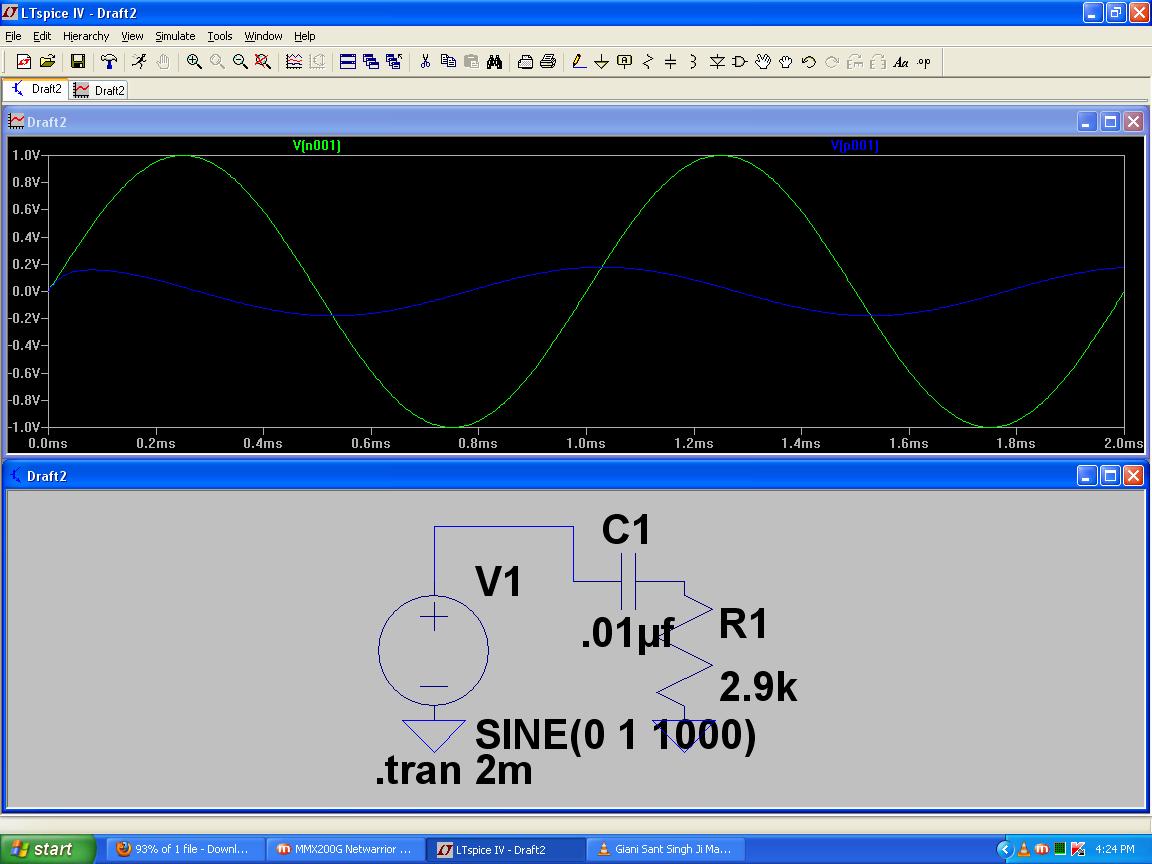
Task: Open the Windows start menu
Action: 48,849
